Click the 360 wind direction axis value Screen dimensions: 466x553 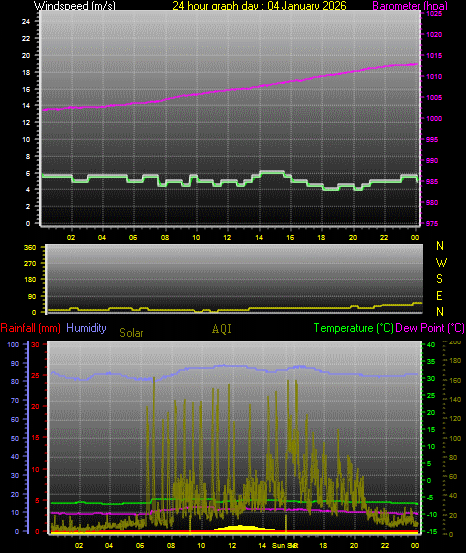30,248
